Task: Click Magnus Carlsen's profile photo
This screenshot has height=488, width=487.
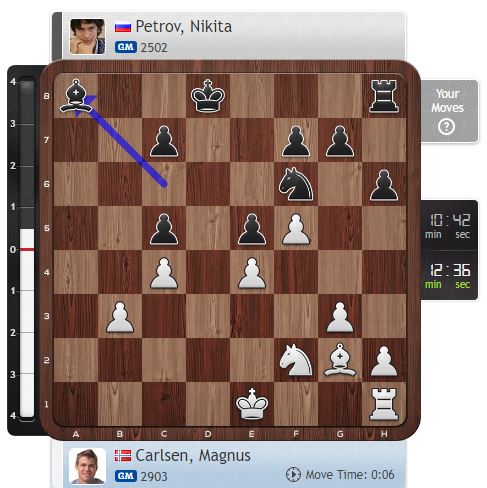Action: pyautogui.click(x=87, y=466)
